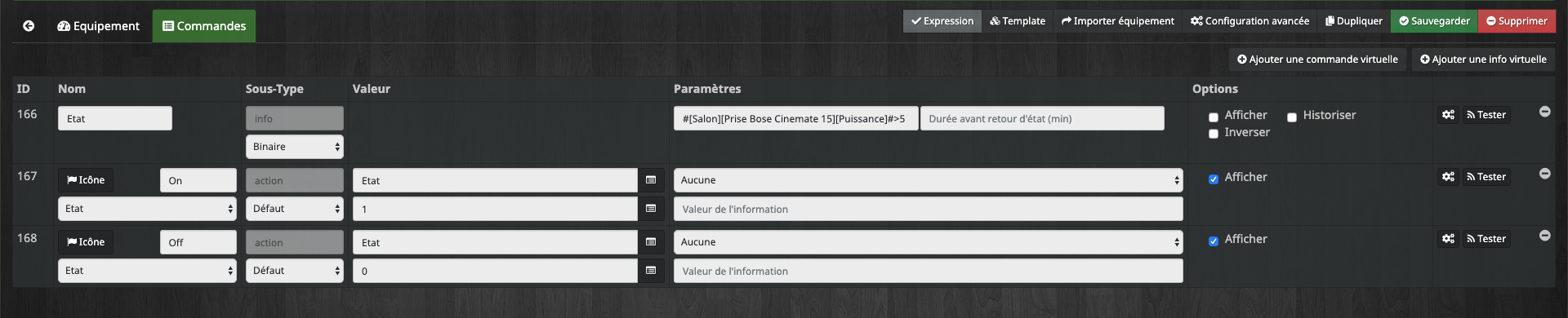The width and height of the screenshot is (1568, 318).
Task: Click the list icon beside row 167 Etat value
Action: click(x=651, y=180)
